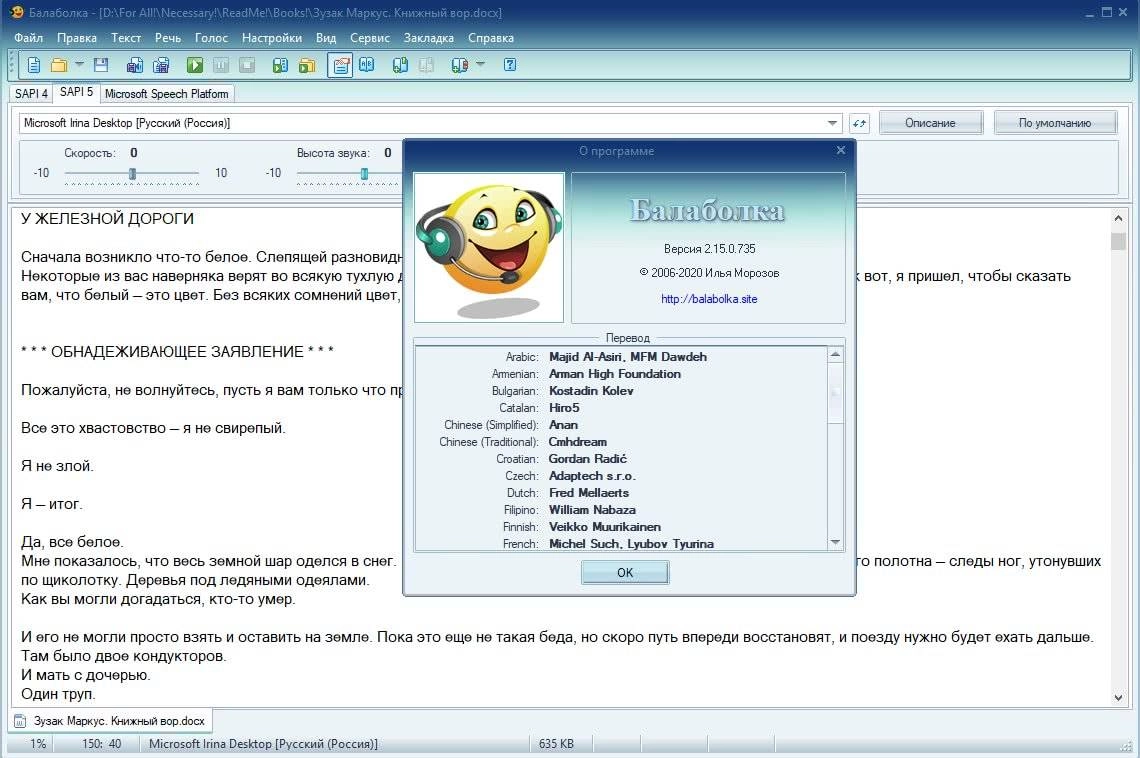Click the folders with green play arrow icon

307,65
